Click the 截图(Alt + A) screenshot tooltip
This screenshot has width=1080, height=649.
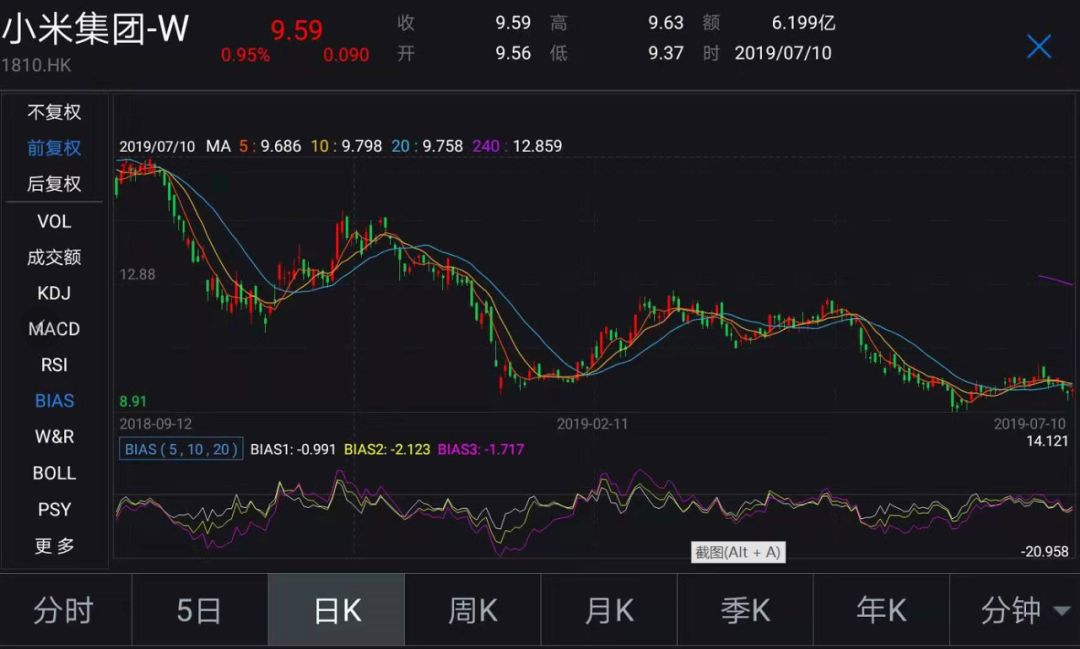click(739, 552)
